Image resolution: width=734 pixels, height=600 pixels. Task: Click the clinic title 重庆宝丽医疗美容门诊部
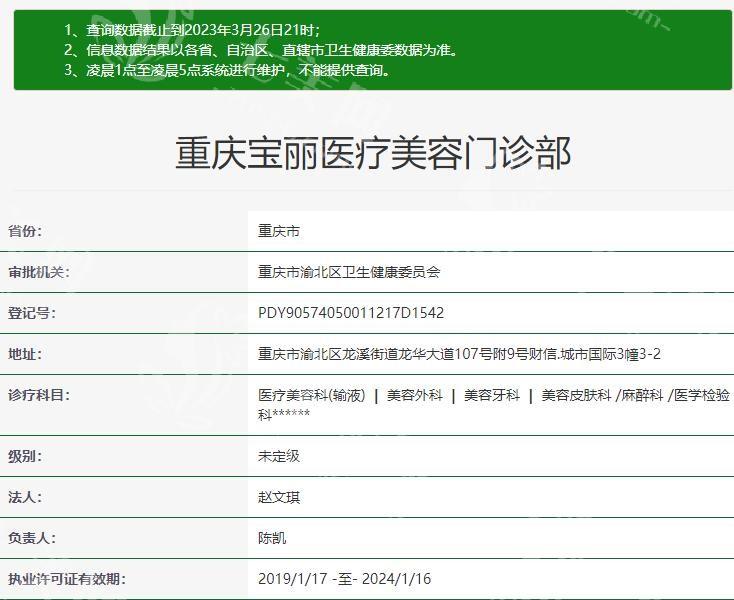[x=373, y=154]
